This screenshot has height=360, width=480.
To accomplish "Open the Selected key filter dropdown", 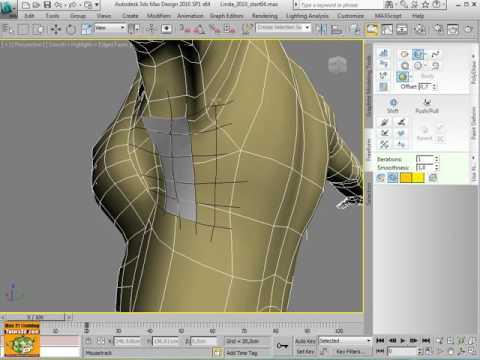I will pos(345,341).
